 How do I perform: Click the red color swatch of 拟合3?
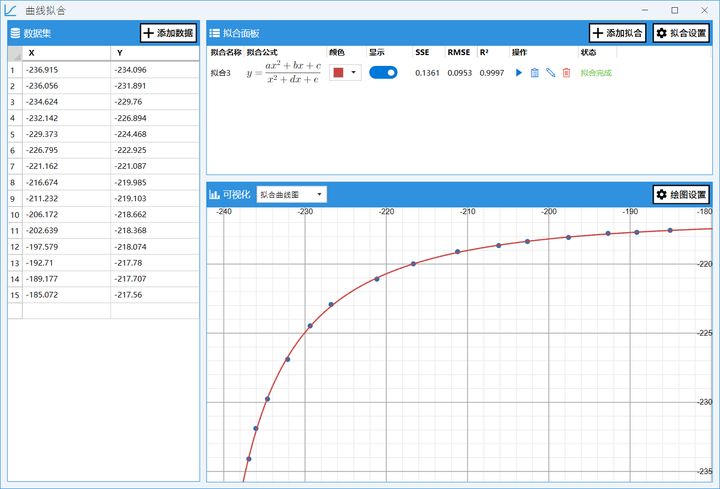click(x=338, y=73)
